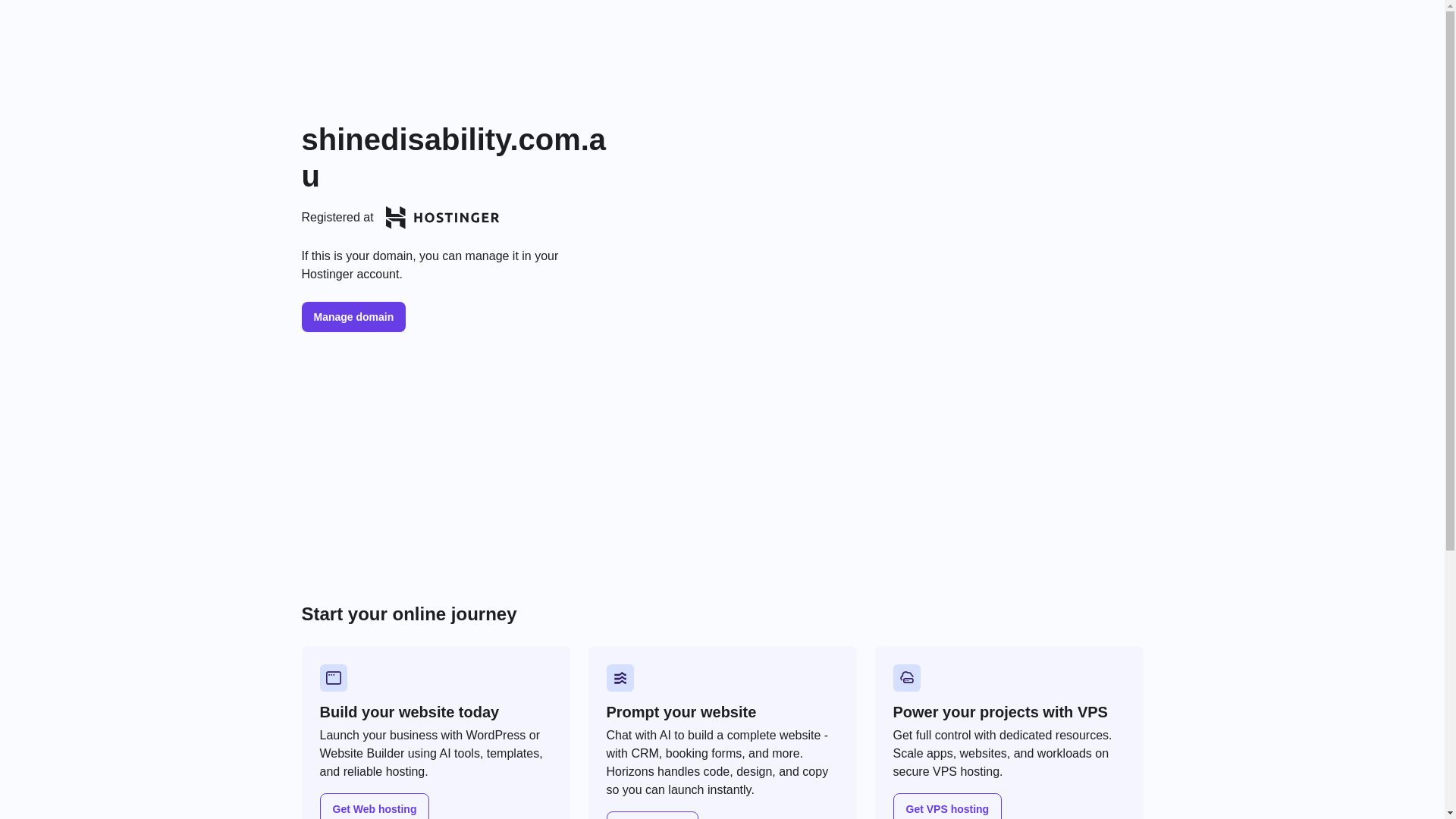
Task: Click the 'Get full control' VPS description
Action: click(x=1003, y=753)
